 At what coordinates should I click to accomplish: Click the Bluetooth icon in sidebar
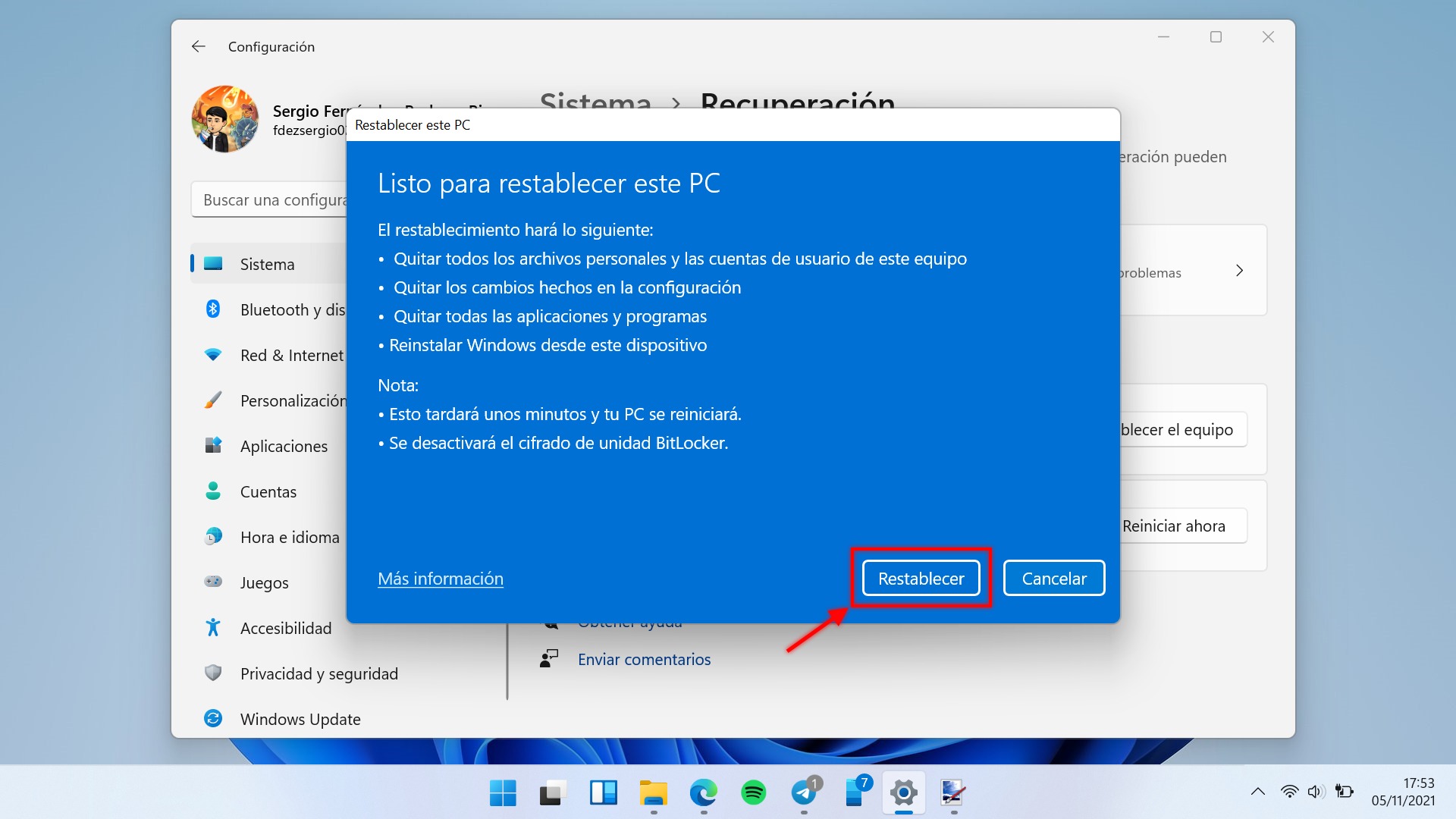coord(213,309)
